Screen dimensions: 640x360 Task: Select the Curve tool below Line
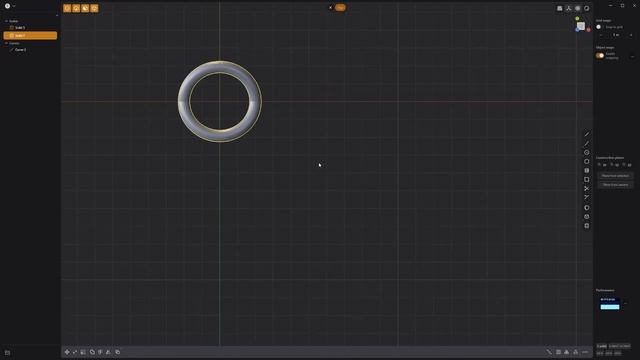pos(587,143)
